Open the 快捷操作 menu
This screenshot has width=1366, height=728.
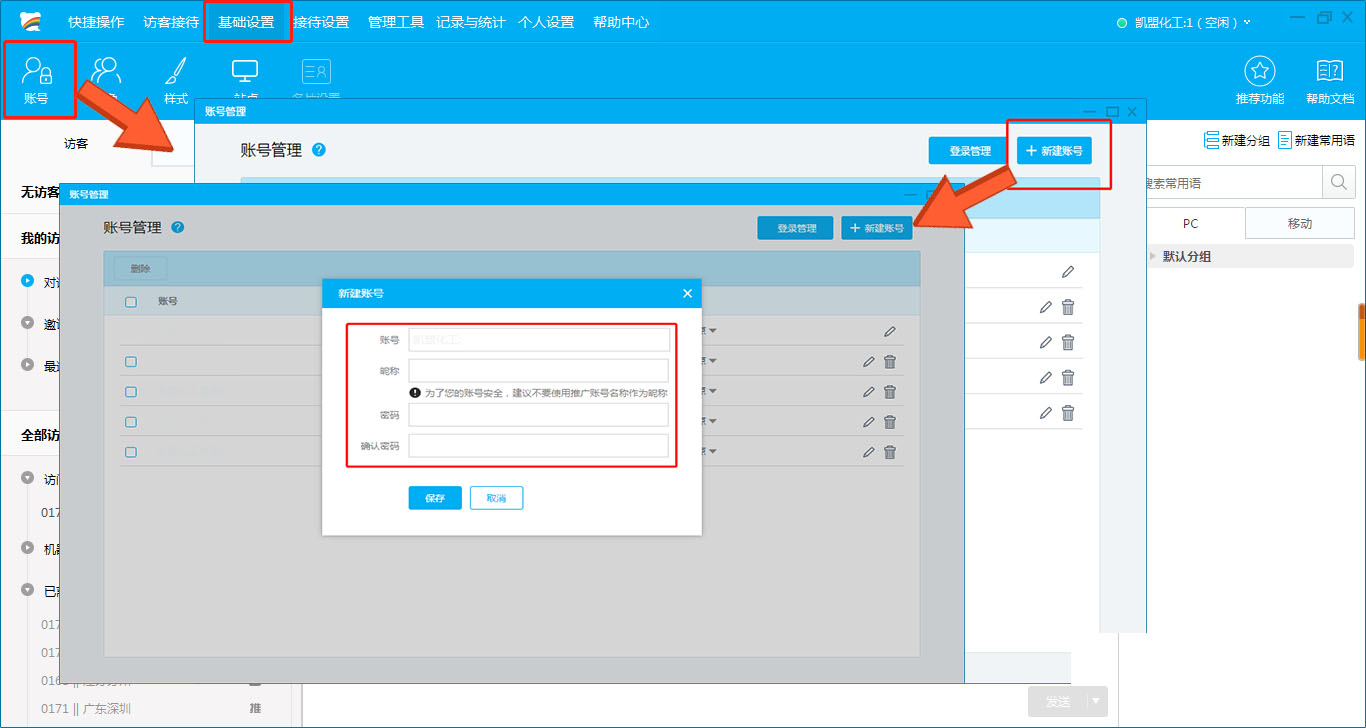tap(96, 22)
